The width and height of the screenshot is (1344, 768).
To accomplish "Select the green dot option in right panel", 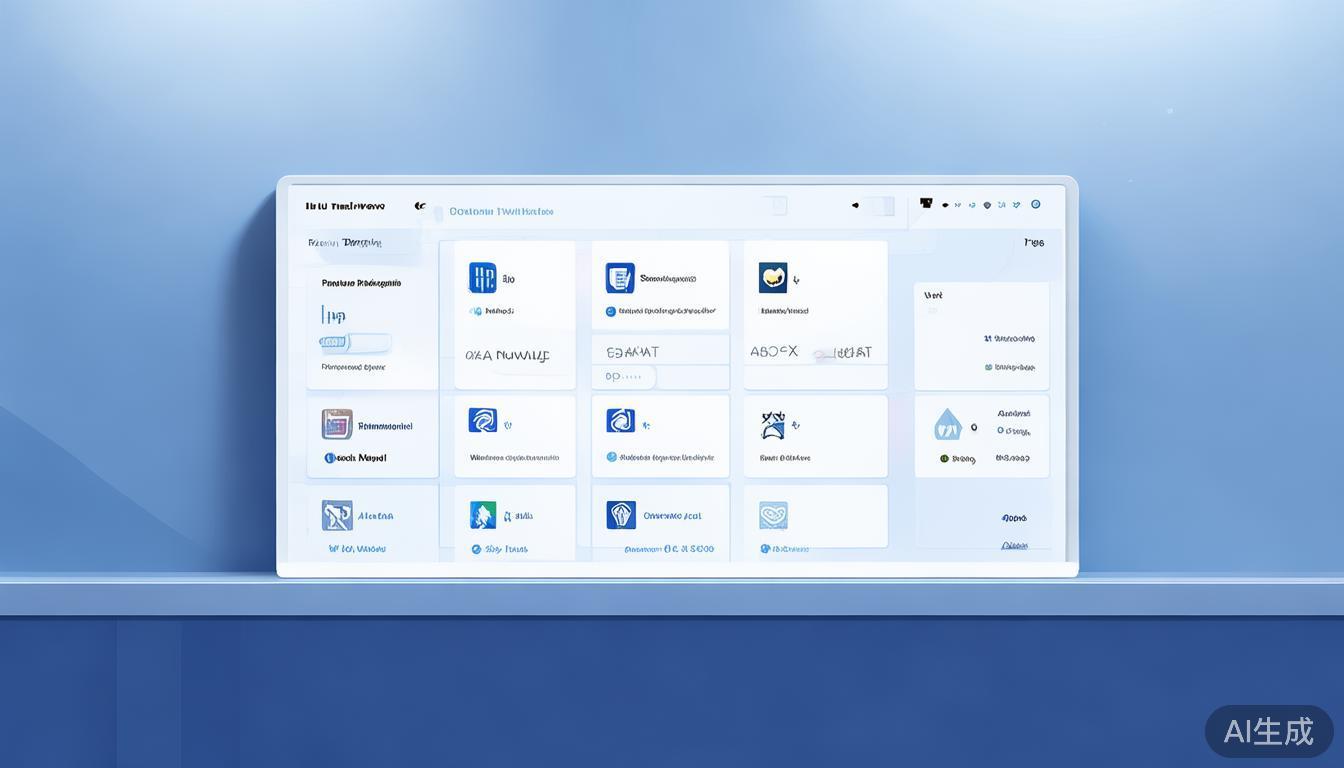I will [943, 459].
